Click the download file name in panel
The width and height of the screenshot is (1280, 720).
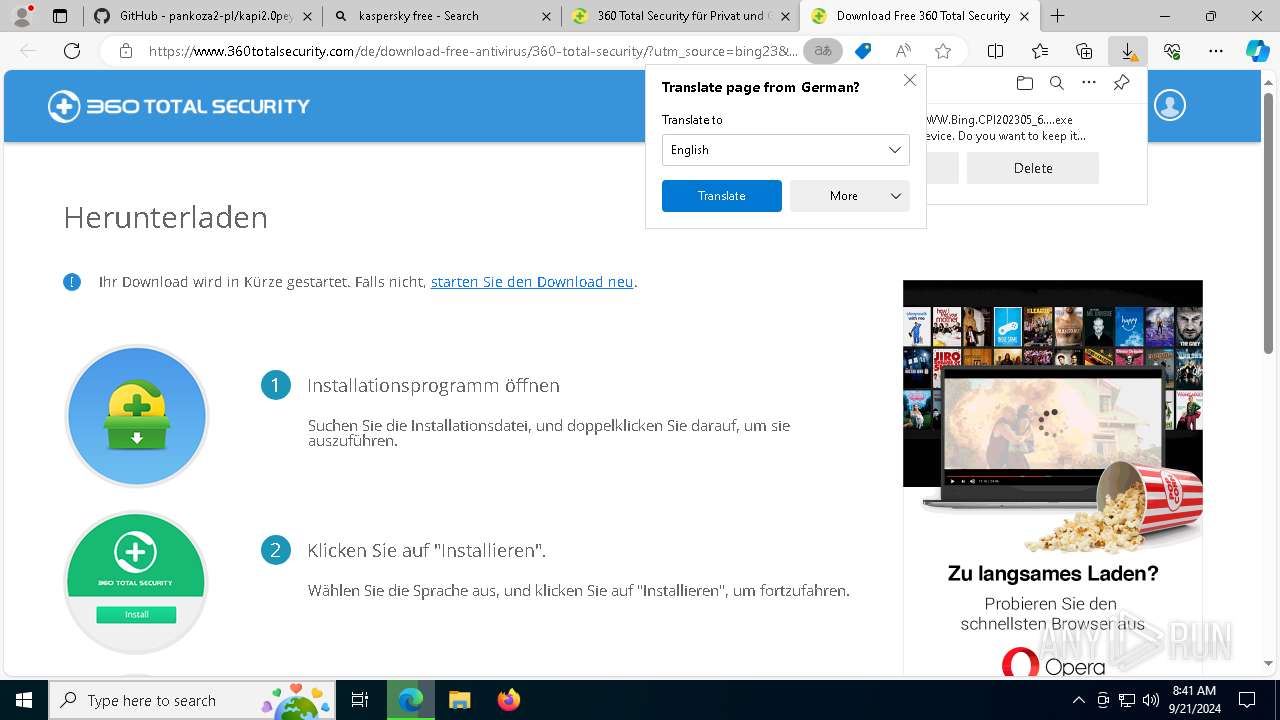coord(1001,119)
